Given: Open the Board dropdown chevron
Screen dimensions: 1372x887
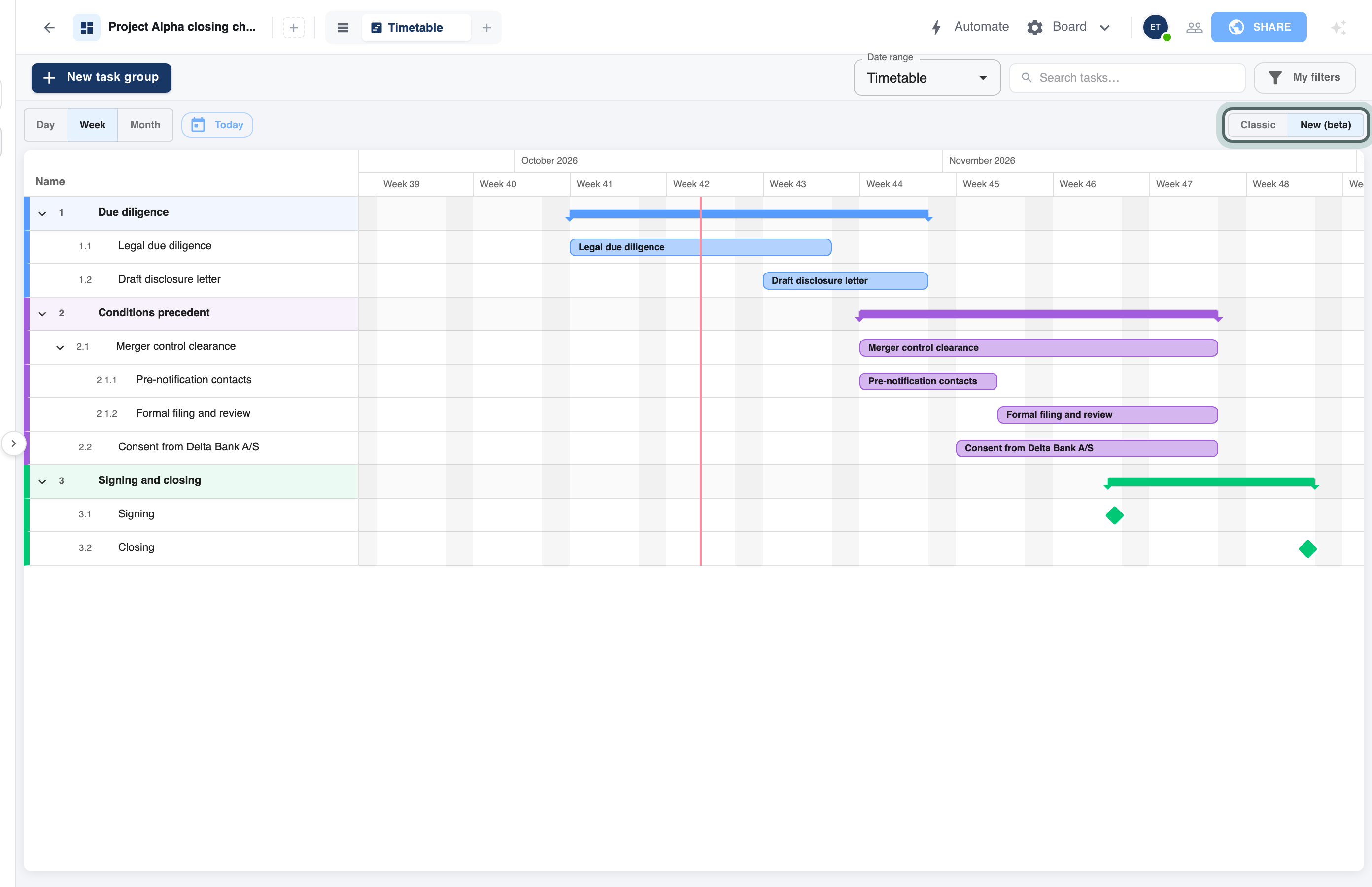Looking at the screenshot, I should (1104, 28).
